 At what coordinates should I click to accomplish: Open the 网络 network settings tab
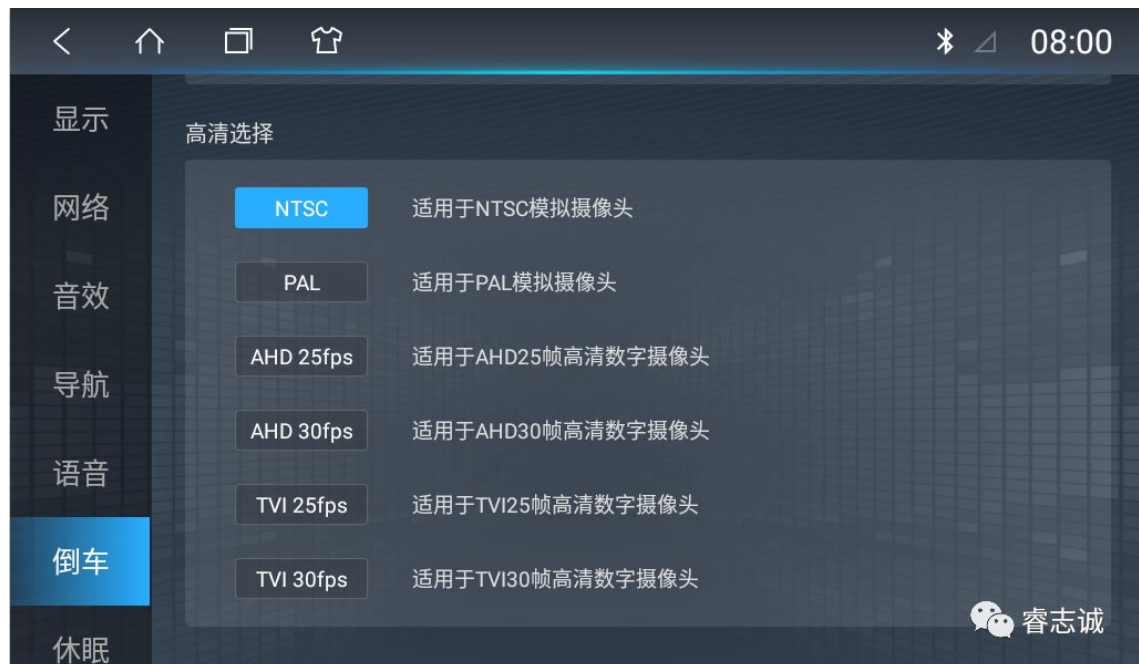point(80,210)
